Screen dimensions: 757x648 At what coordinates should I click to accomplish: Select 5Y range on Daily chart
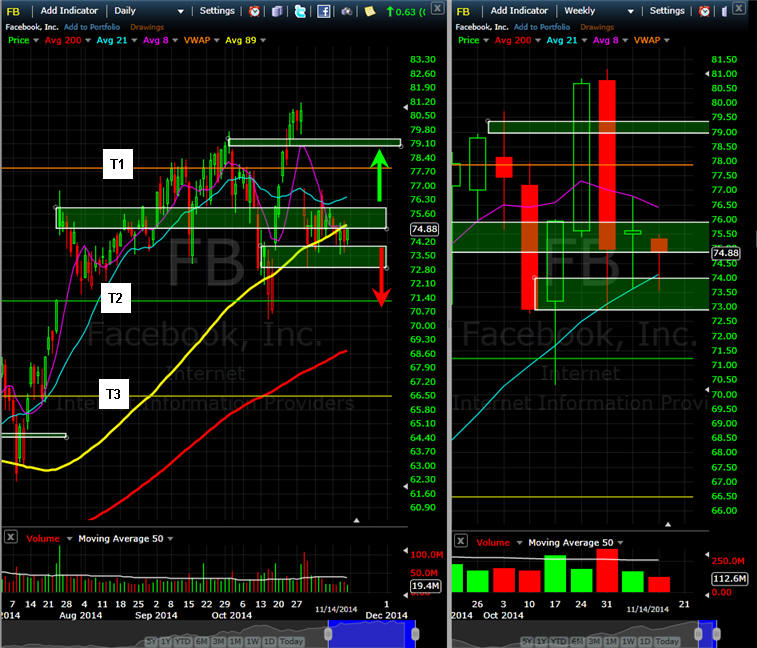click(151, 641)
